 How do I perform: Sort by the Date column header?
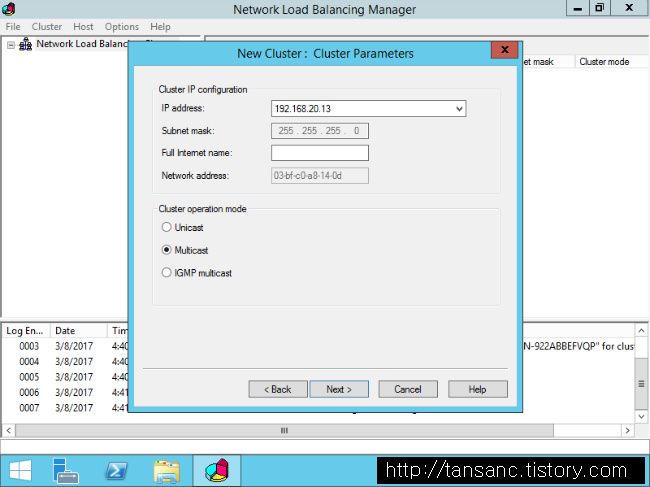79,331
